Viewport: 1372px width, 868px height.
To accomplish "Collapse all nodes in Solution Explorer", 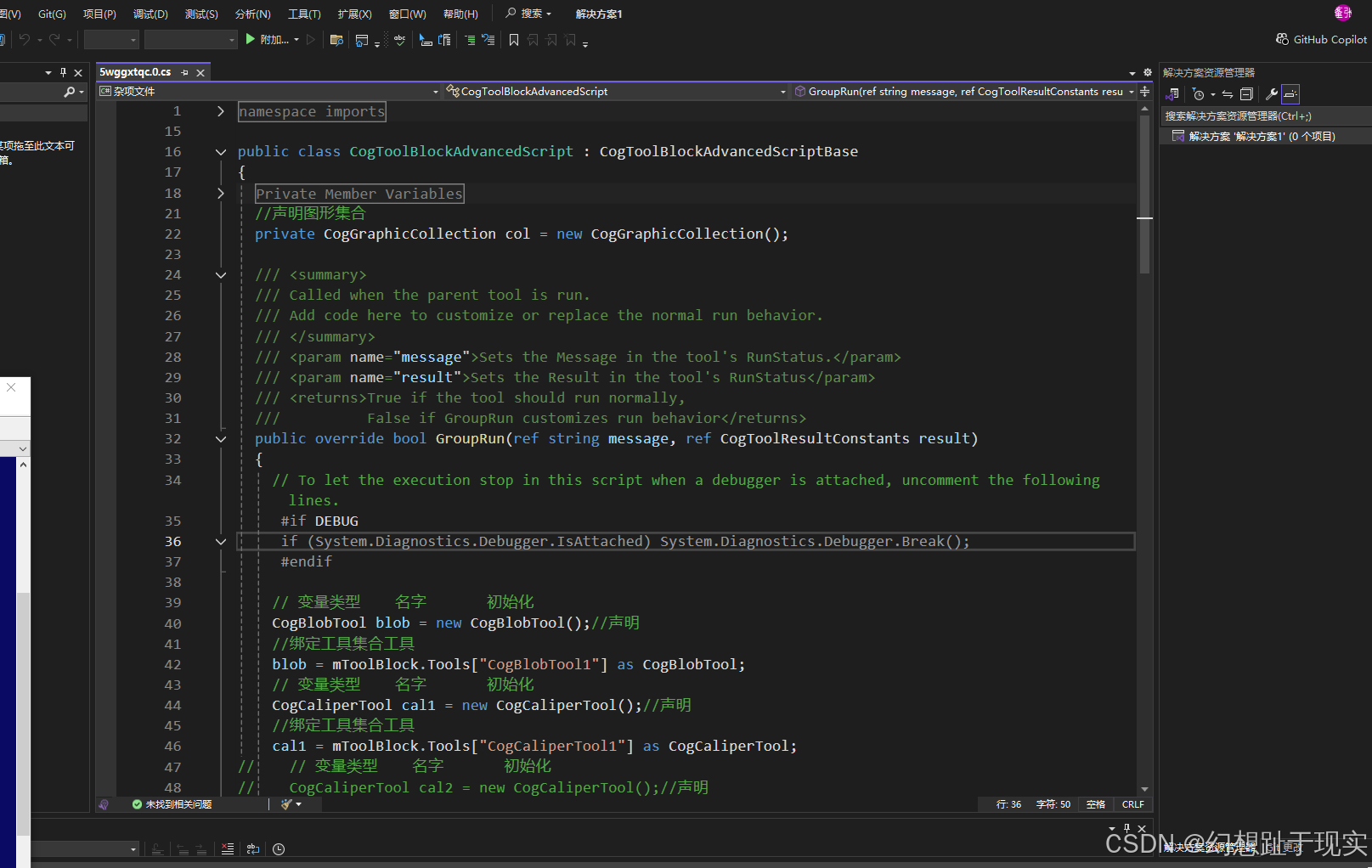I will coord(1246,93).
